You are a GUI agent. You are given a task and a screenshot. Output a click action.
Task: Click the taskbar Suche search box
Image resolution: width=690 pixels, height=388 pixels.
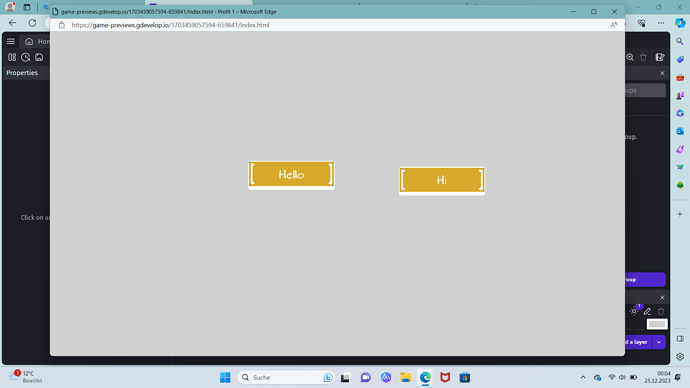click(286, 377)
